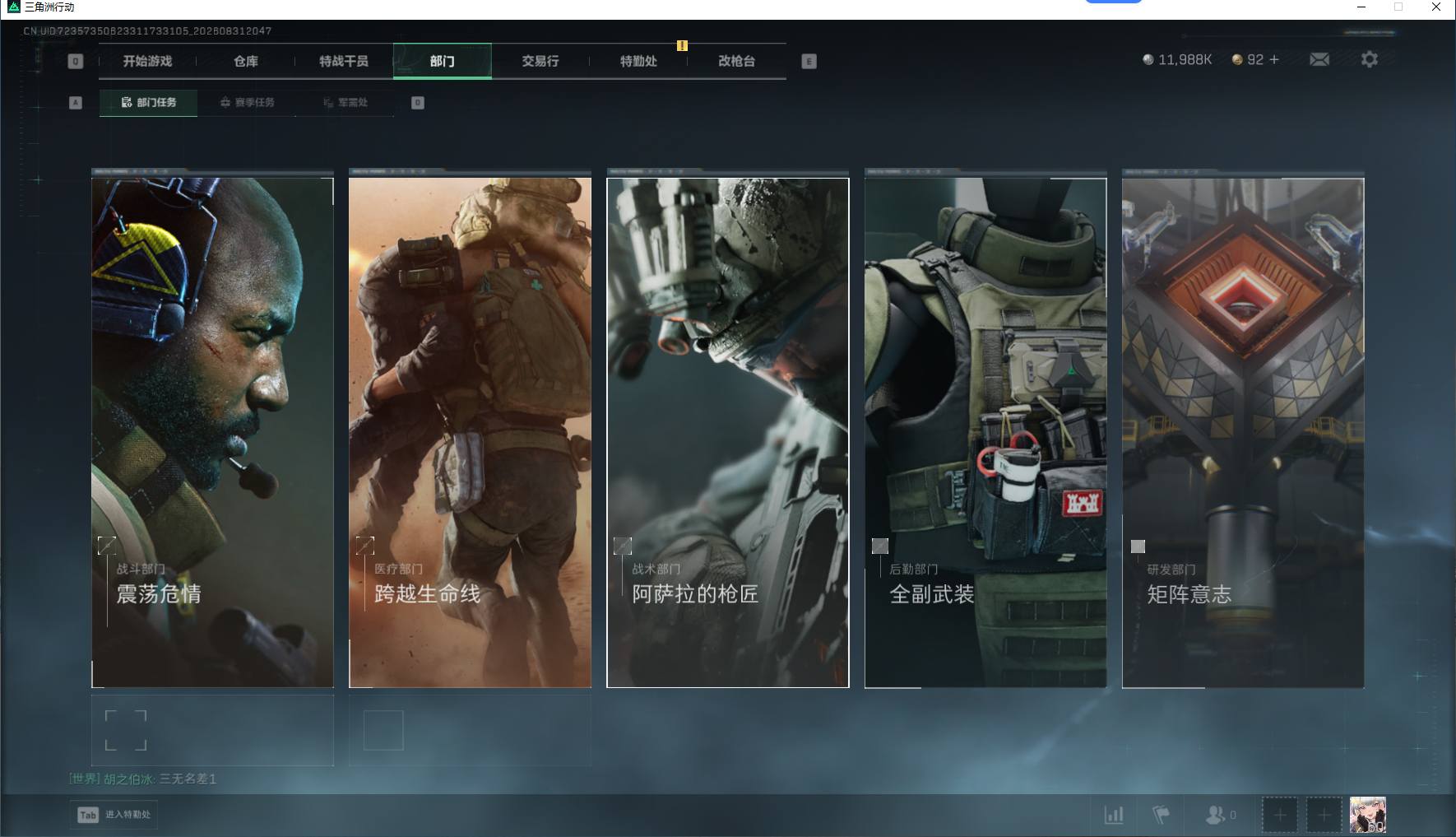The height and width of the screenshot is (837, 1456).
Task: Click the gold coin balance 92
Action: [x=1247, y=59]
